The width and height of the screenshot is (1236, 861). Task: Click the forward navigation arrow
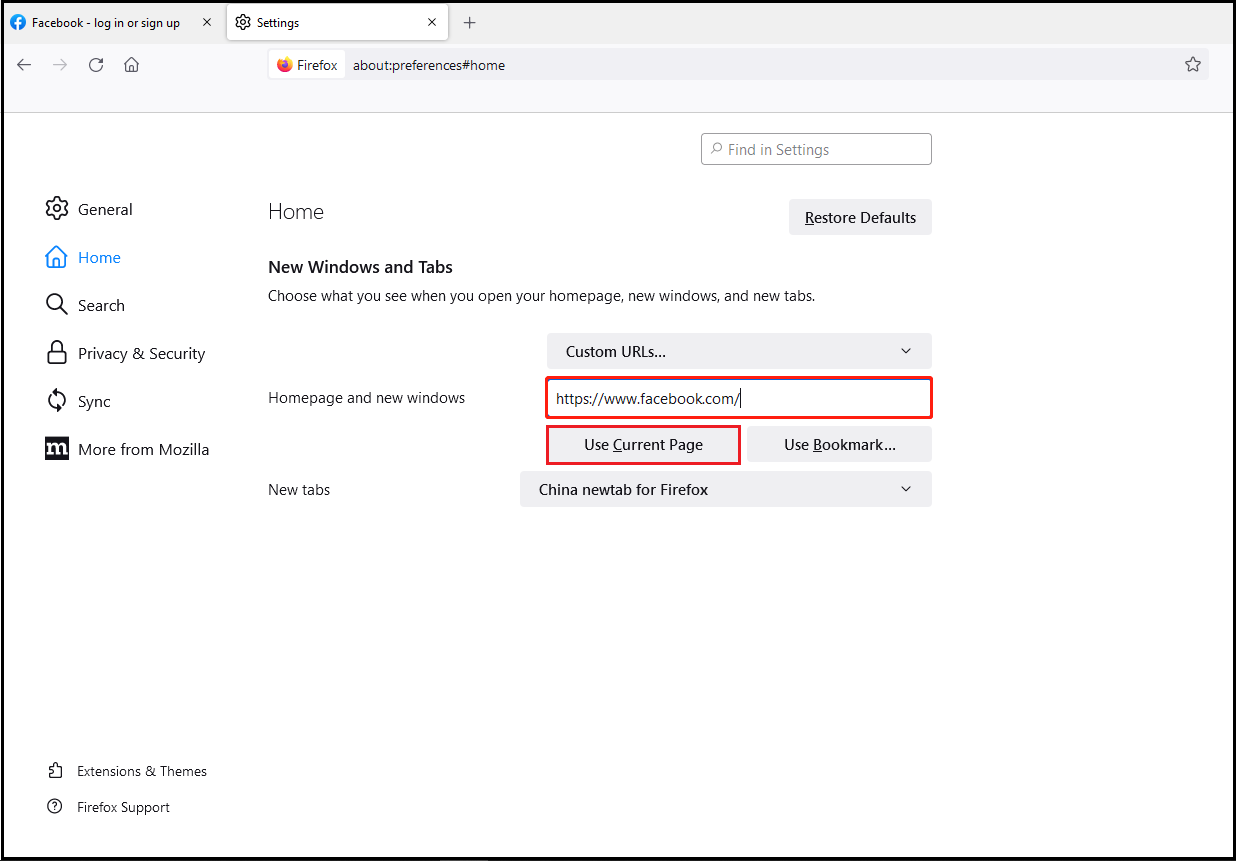[x=60, y=65]
